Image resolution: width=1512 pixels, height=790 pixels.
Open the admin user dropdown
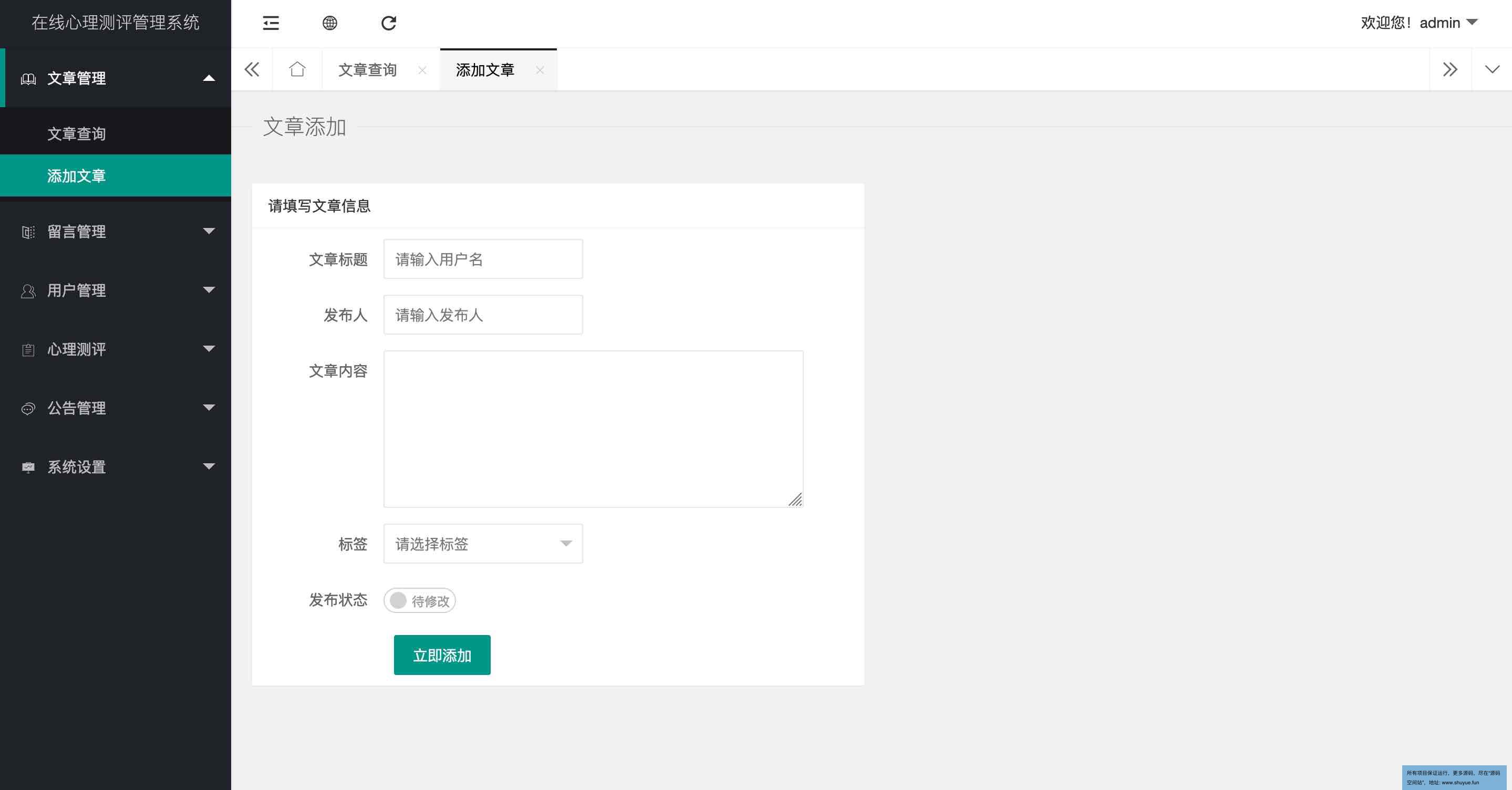pyautogui.click(x=1447, y=23)
